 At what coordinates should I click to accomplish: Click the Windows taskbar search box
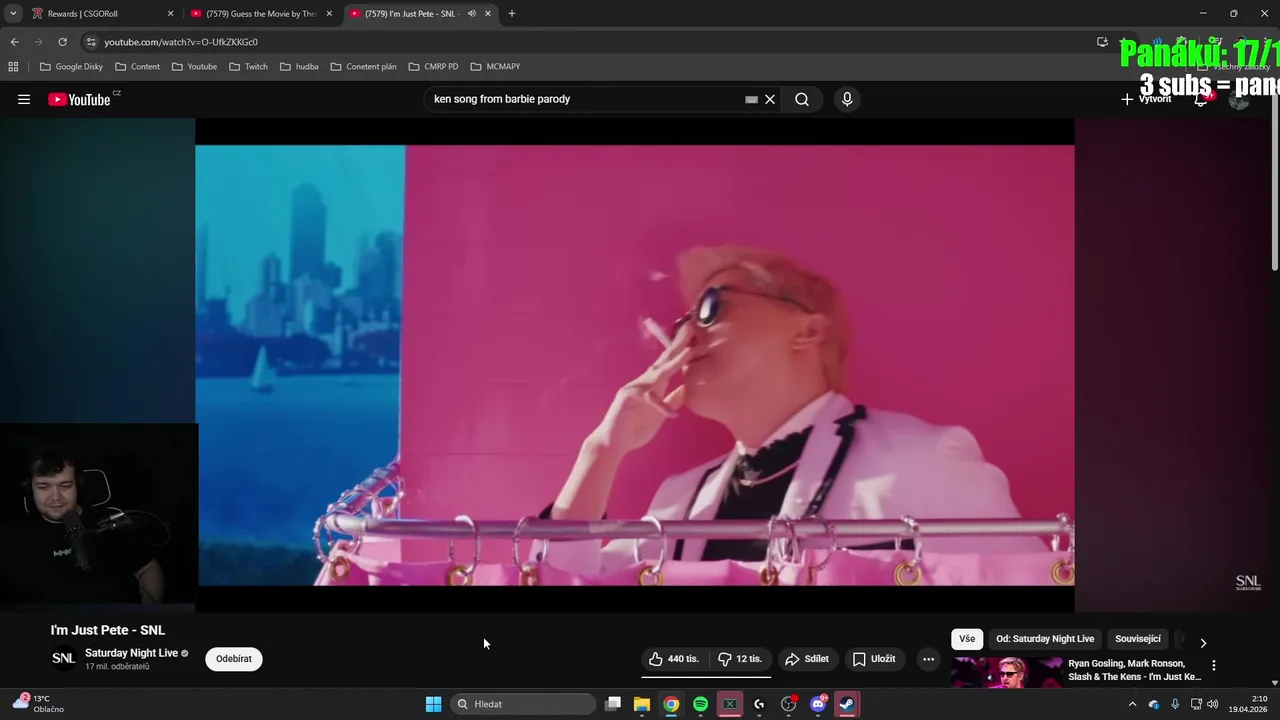[x=523, y=704]
